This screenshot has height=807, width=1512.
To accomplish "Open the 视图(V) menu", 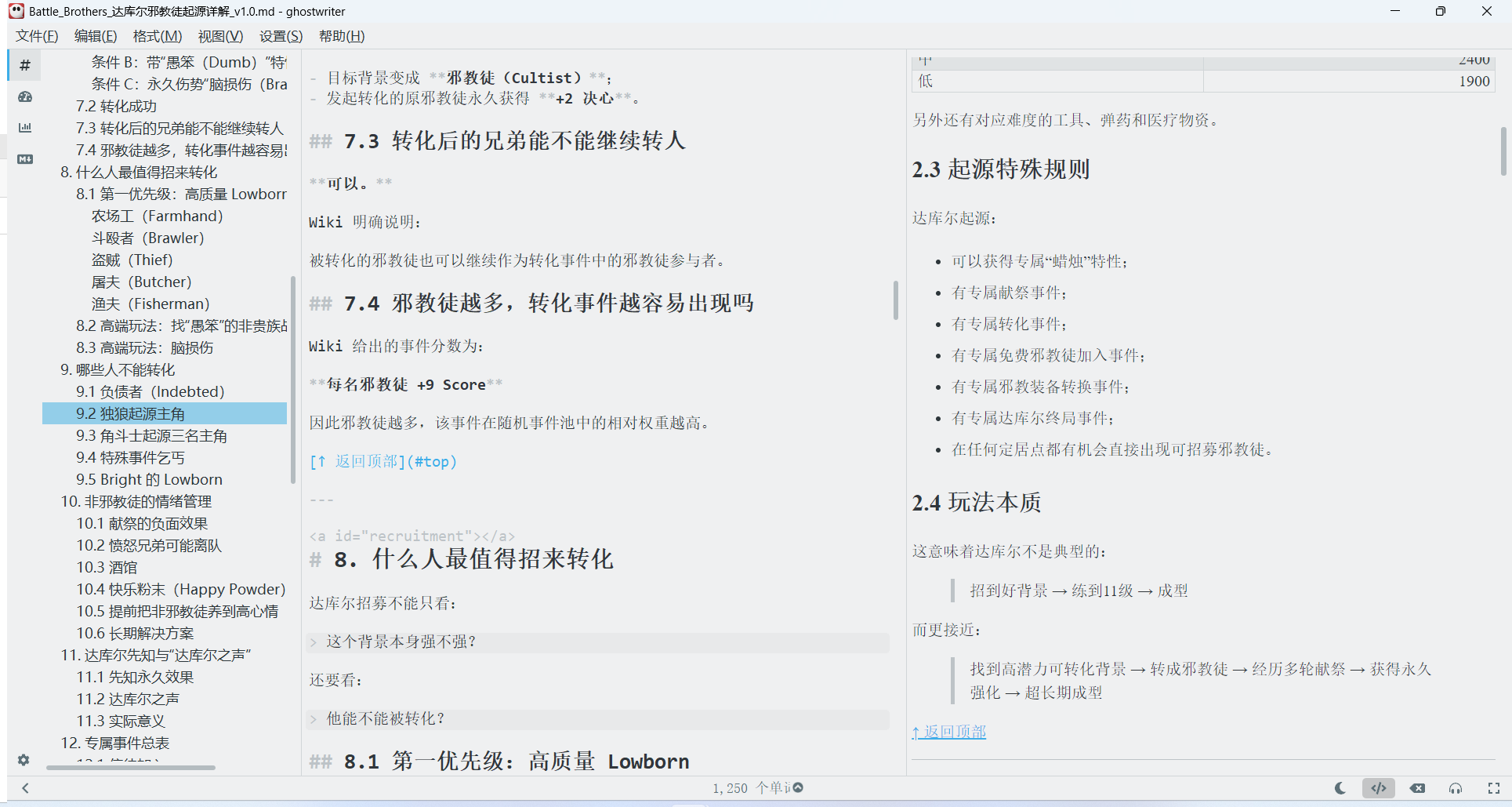I will (220, 36).
